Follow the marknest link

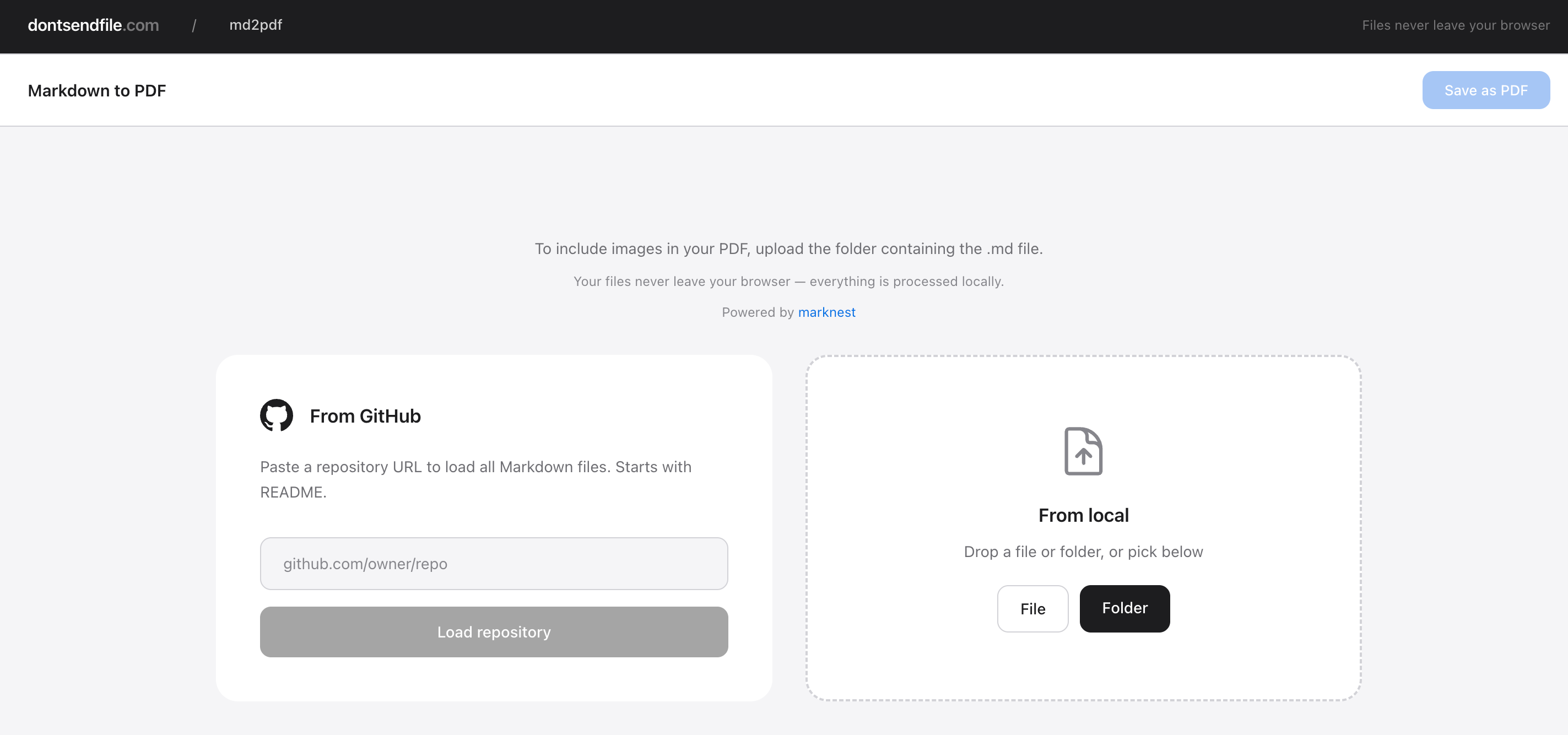(x=826, y=312)
